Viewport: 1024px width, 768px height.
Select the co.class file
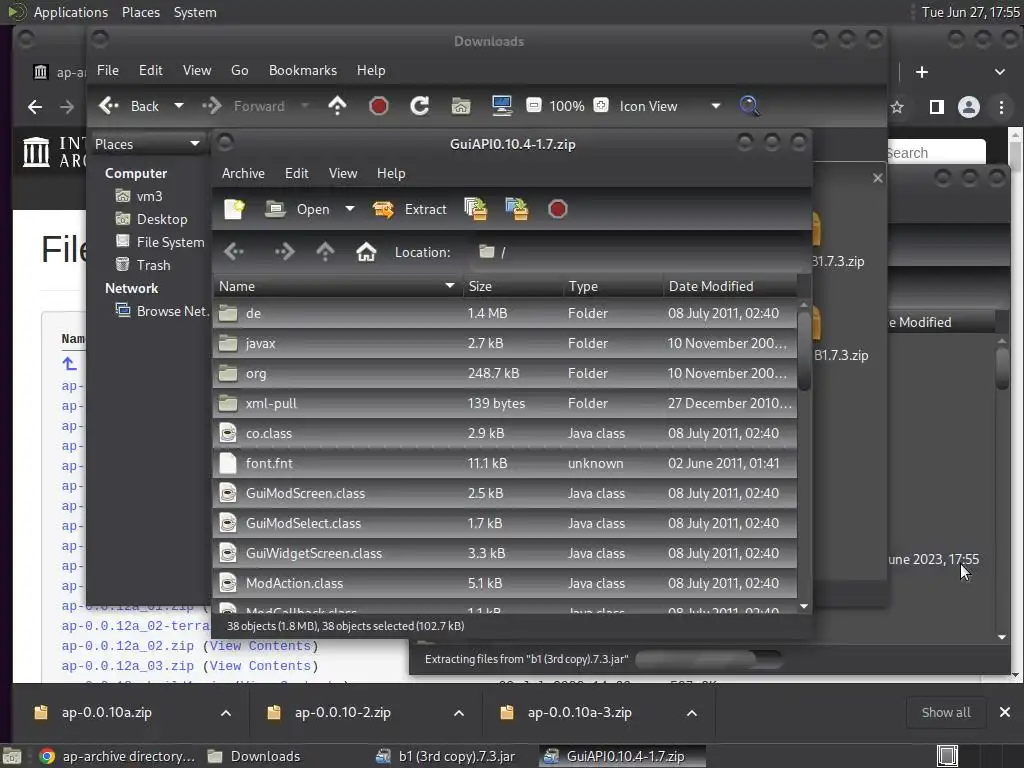click(504, 434)
